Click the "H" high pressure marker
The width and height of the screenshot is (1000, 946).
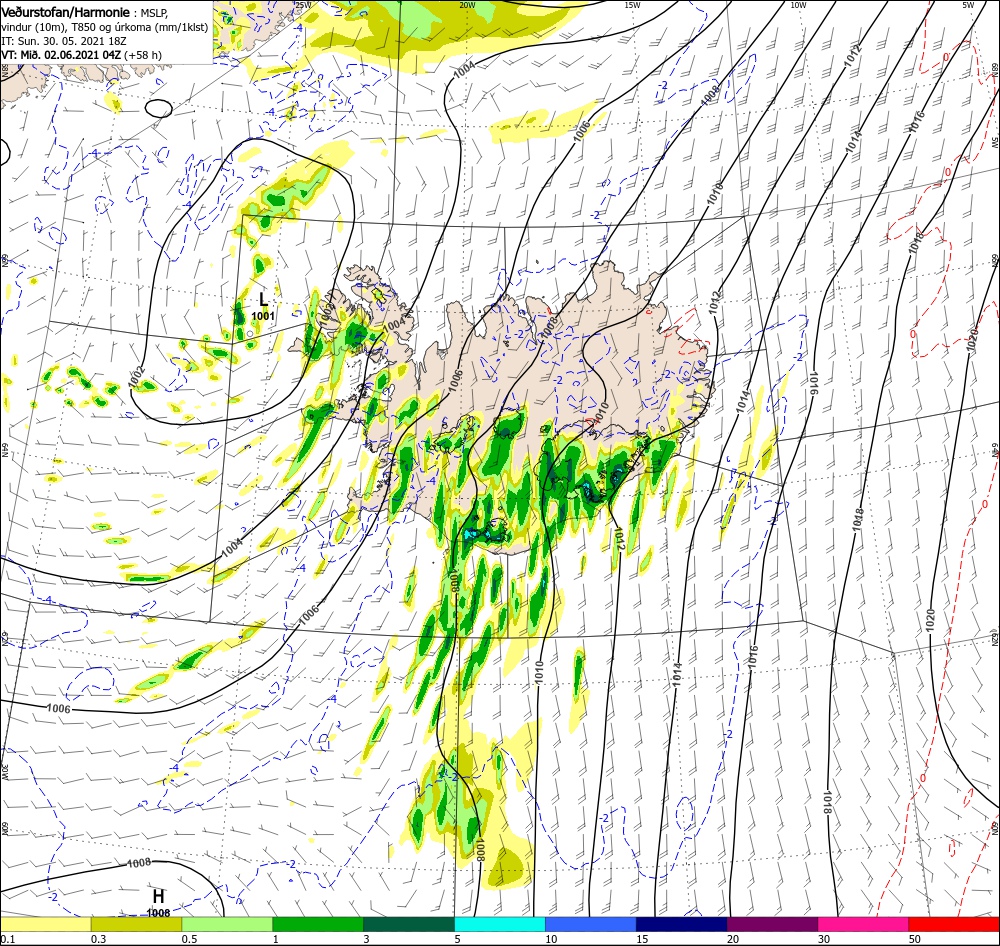click(158, 896)
